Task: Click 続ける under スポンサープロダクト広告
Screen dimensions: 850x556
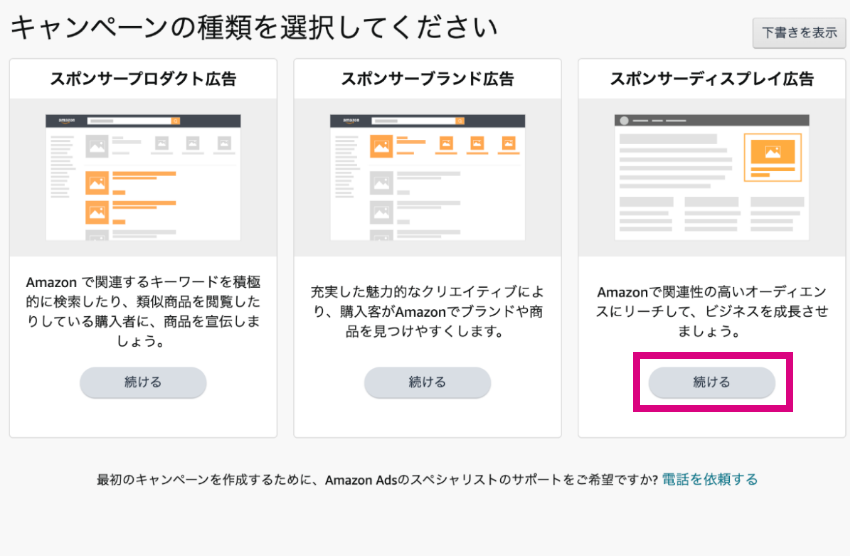Action: click(x=143, y=382)
